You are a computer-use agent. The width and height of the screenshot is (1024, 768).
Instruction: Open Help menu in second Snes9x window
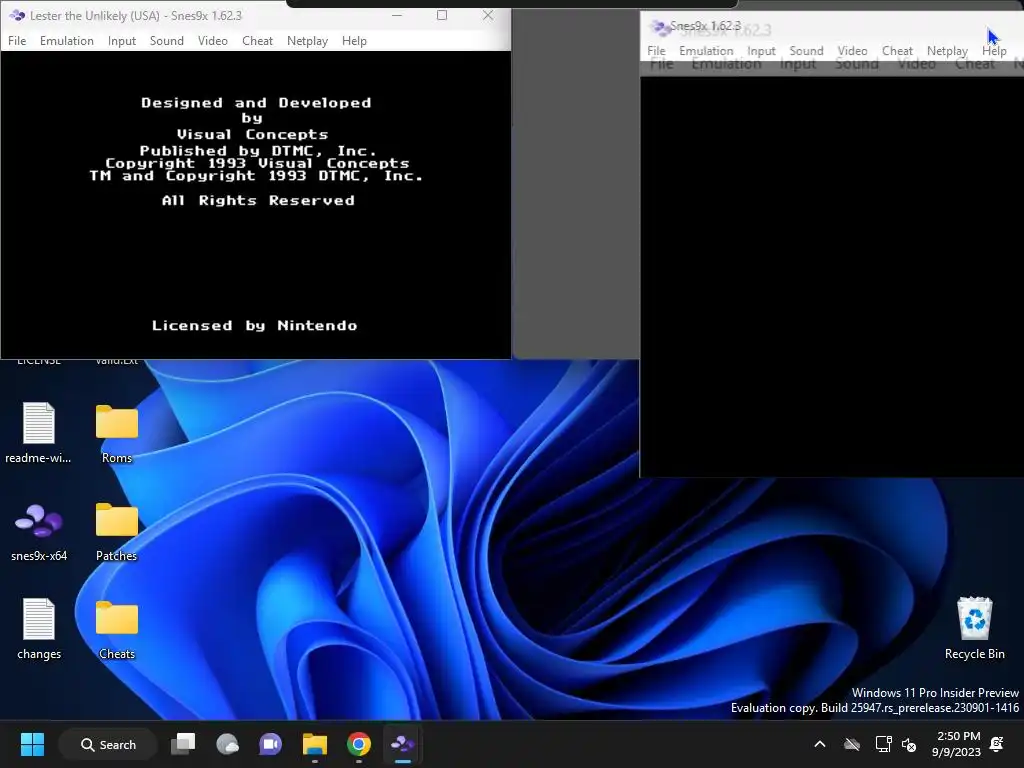(994, 51)
